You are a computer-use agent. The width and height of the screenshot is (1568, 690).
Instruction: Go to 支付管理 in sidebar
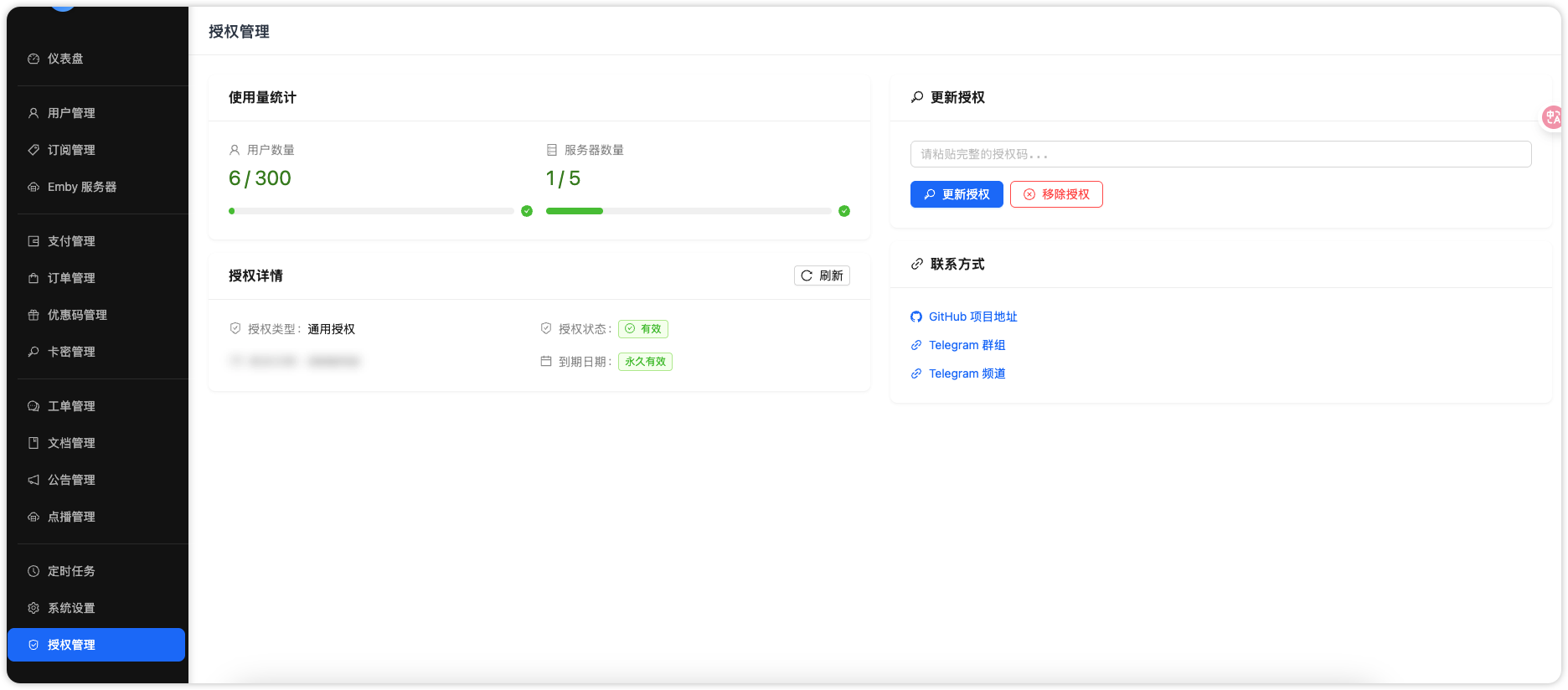[x=71, y=241]
